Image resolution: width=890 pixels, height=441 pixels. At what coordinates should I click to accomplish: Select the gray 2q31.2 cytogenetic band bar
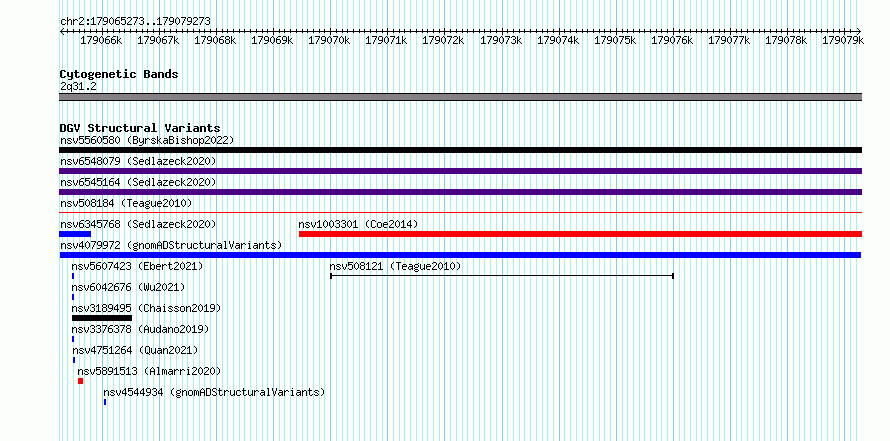coord(460,97)
